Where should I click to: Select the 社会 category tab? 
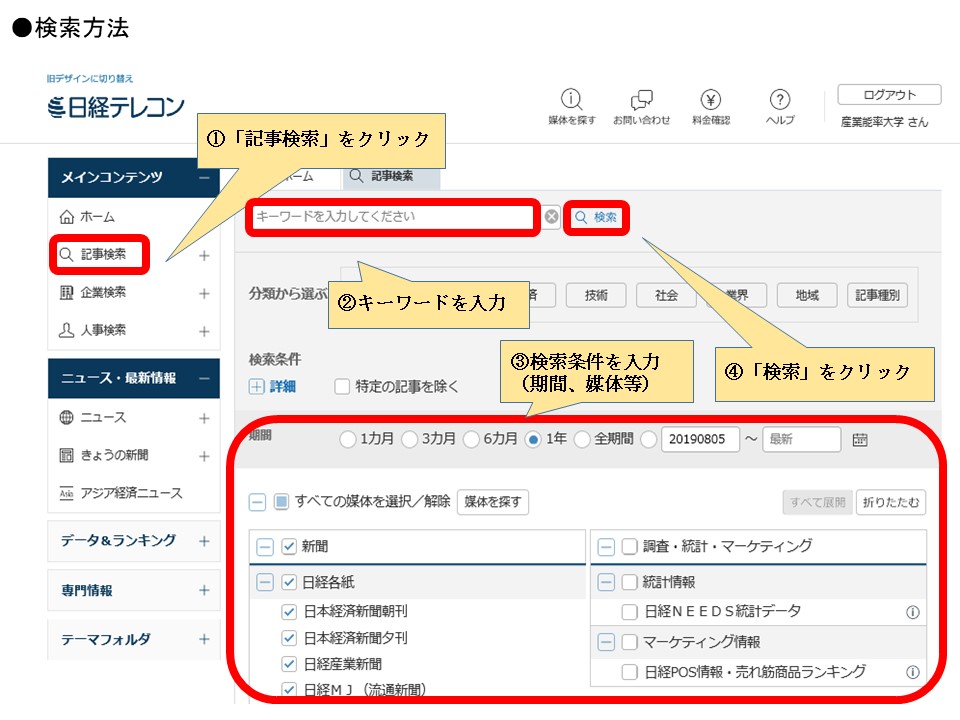click(x=666, y=295)
